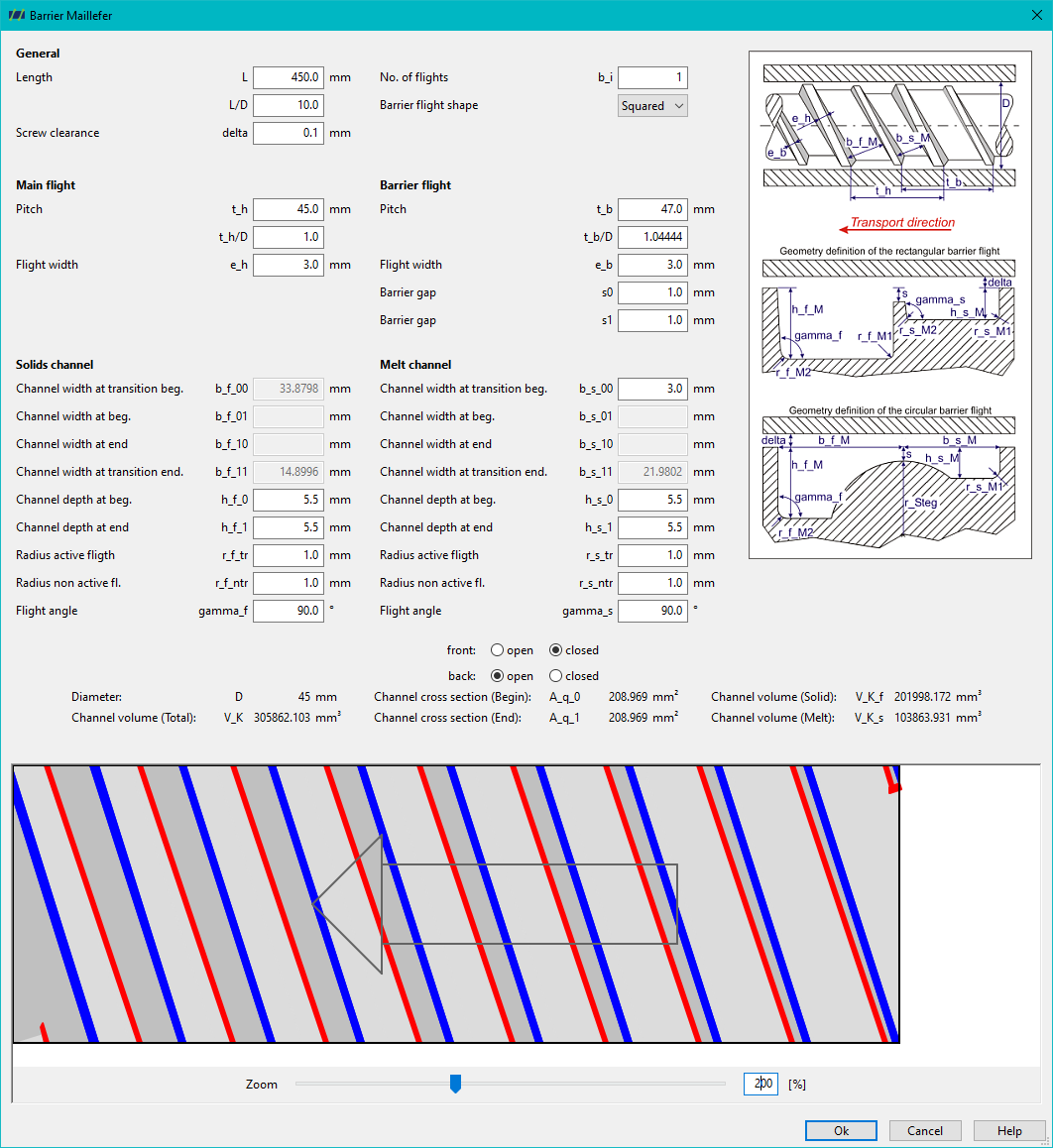Click the Cancel button
Image resolution: width=1053 pixels, height=1148 pixels.
[x=925, y=1130]
